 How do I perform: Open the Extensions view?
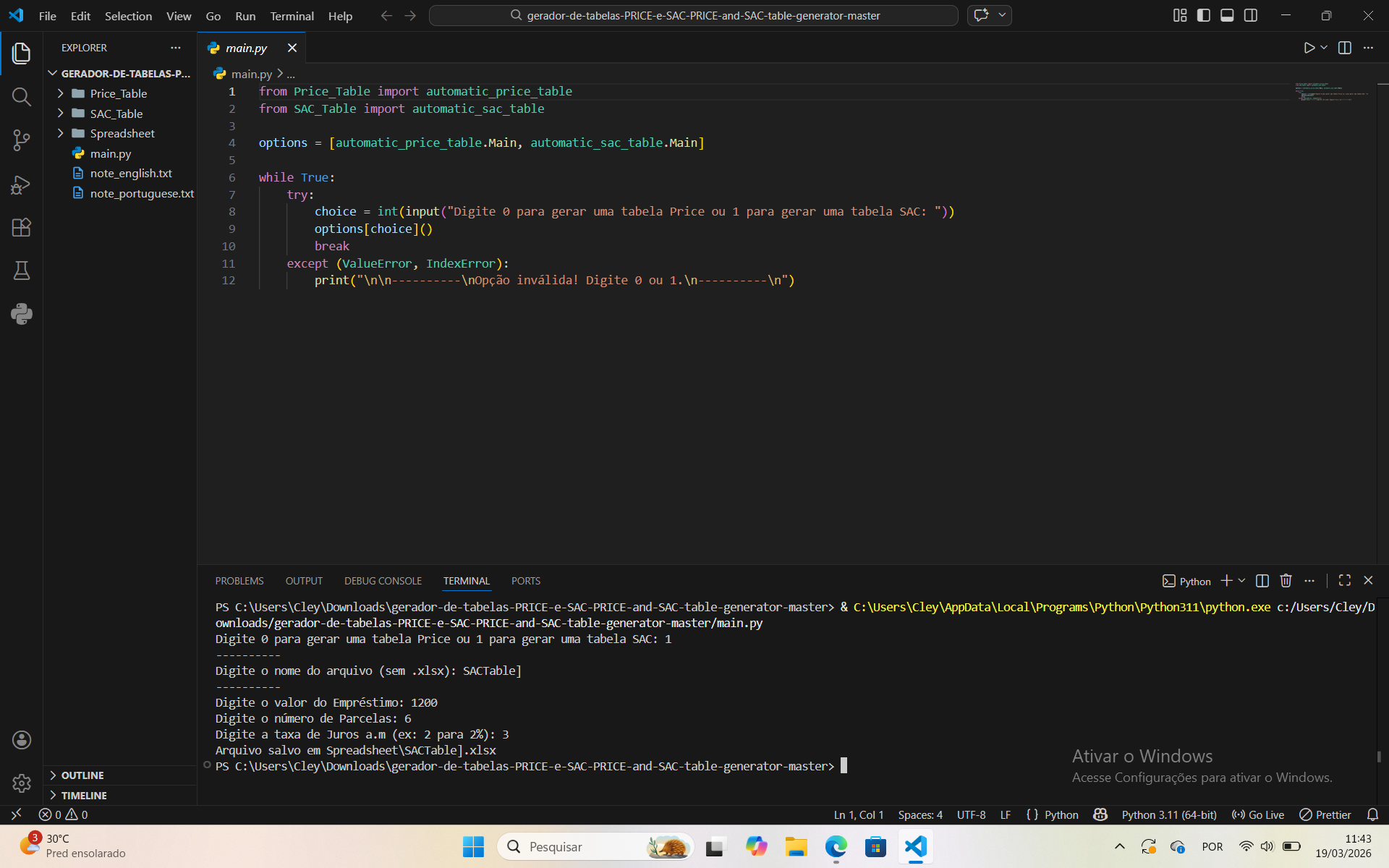(22, 227)
